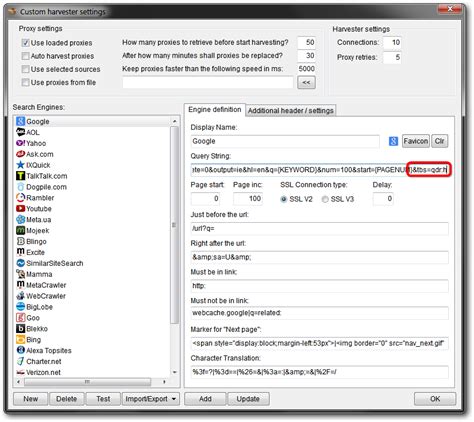Click the Proxy retries value field

[392, 57]
